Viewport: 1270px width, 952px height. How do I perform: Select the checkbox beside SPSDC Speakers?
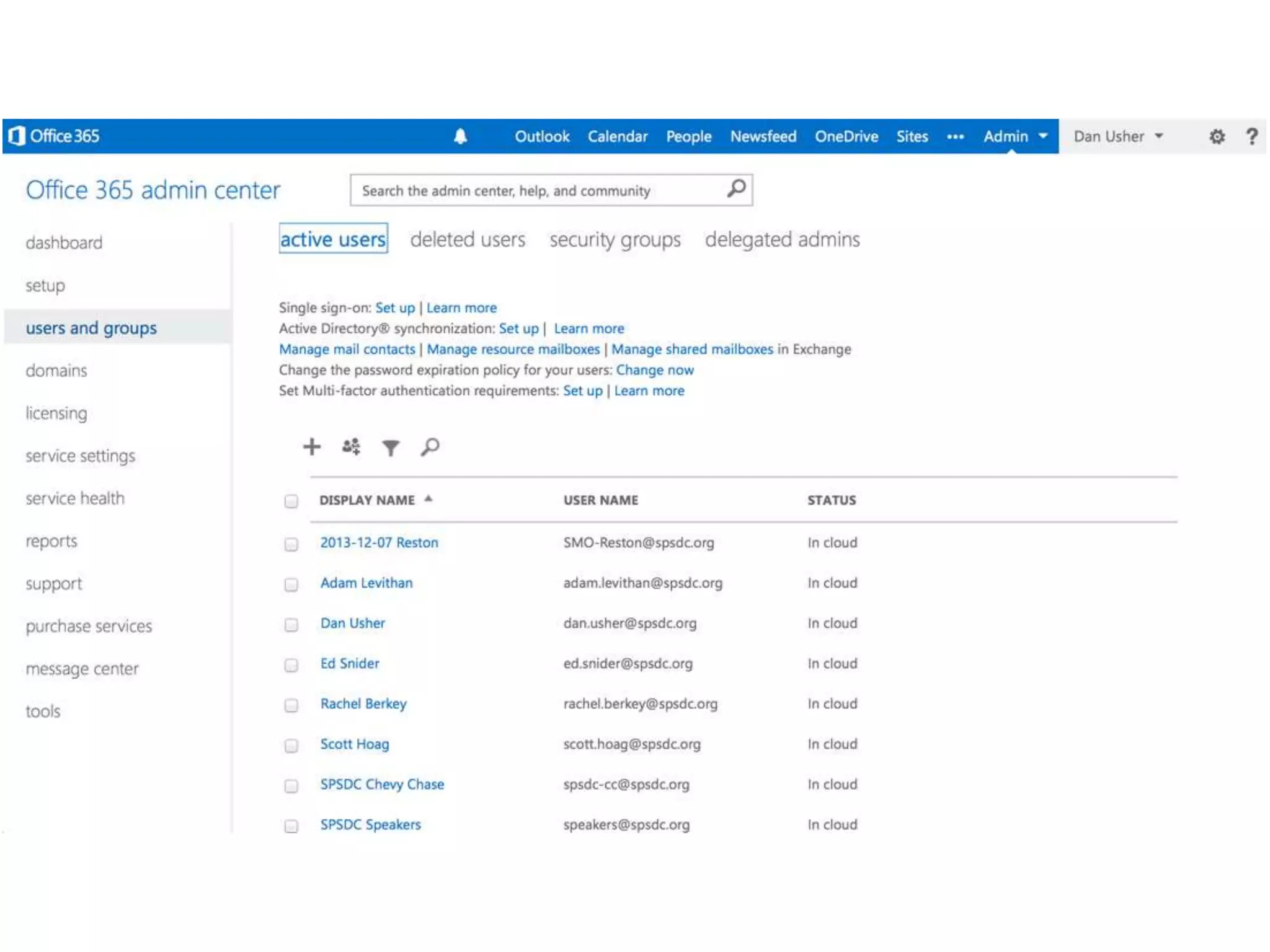291,826
